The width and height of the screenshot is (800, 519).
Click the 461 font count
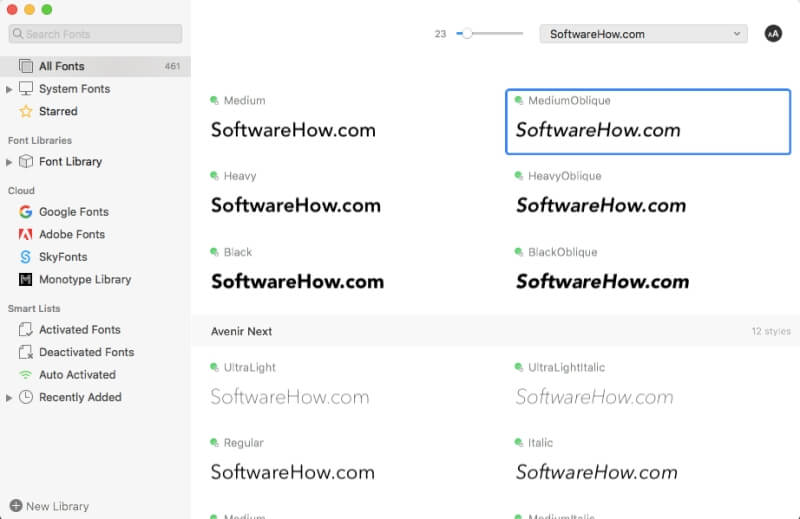click(x=172, y=66)
